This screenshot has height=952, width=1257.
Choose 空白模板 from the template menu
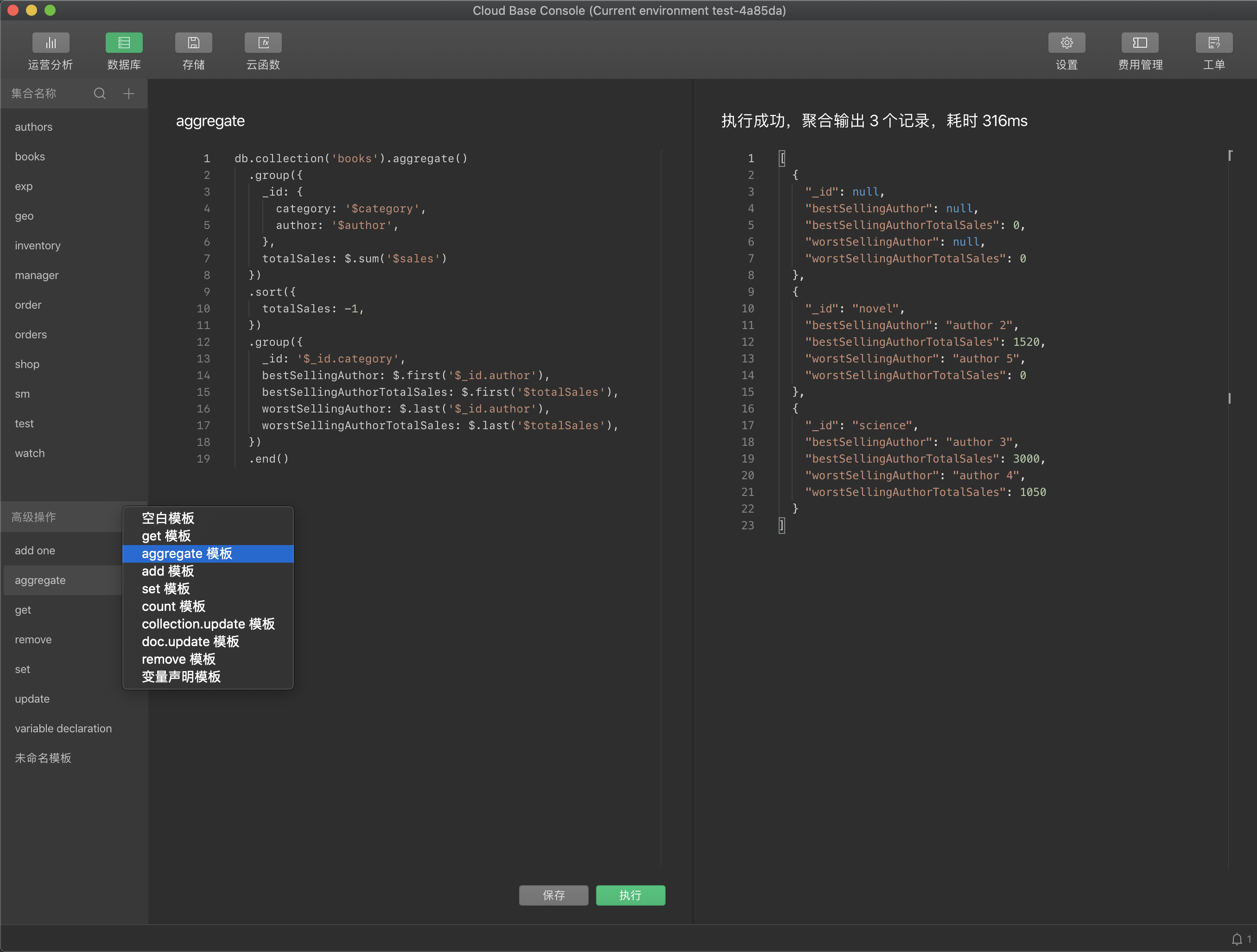click(208, 518)
